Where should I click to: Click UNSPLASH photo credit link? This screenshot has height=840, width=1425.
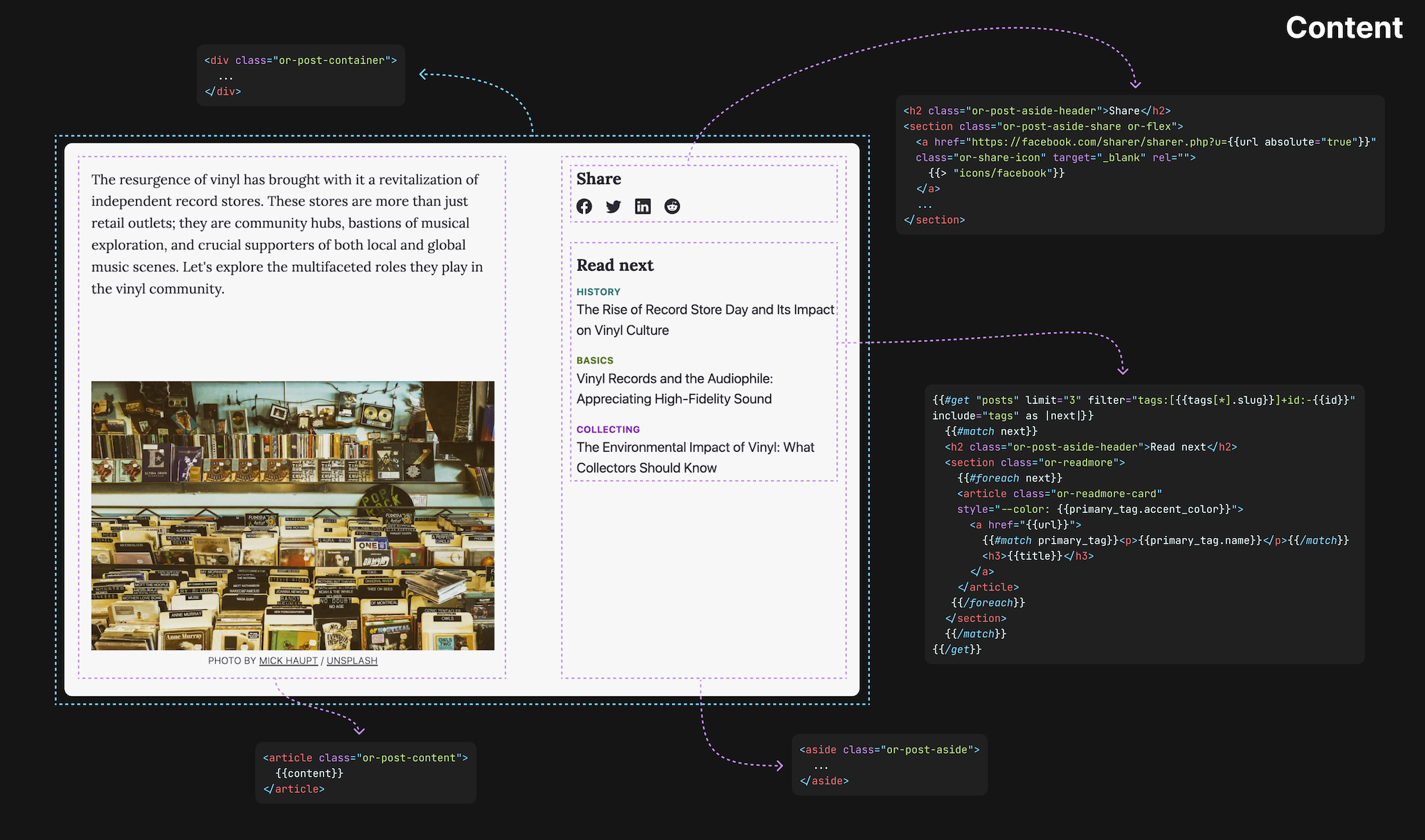tap(351, 660)
